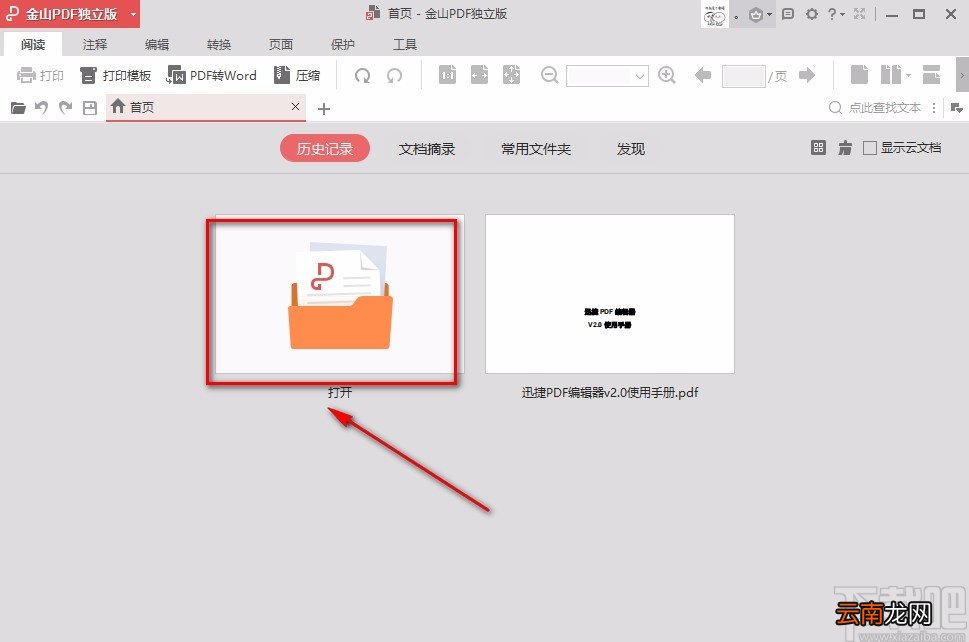Open the 阅读 ribbon tab
Screen dimensions: 969x642
[x=33, y=44]
